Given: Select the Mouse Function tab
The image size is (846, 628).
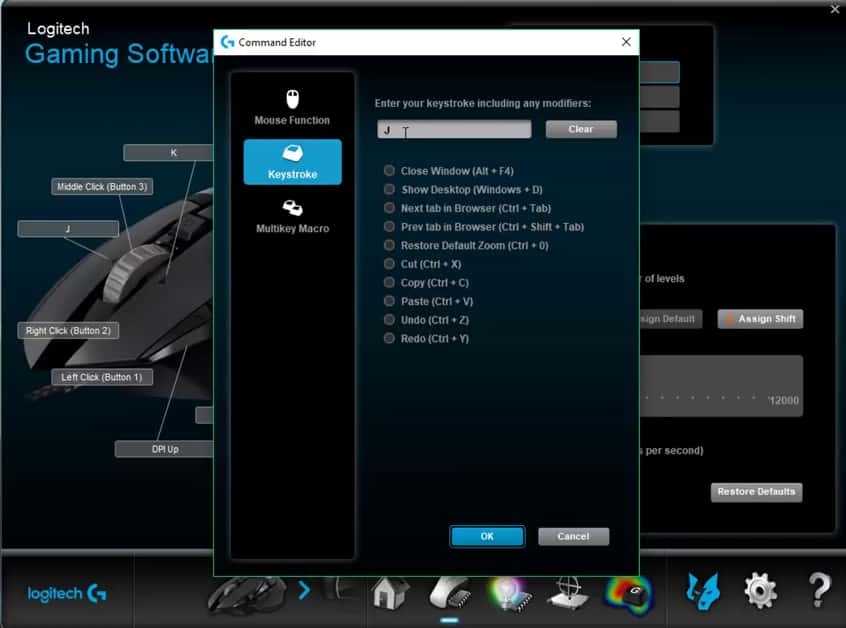Looking at the screenshot, I should tap(292, 108).
